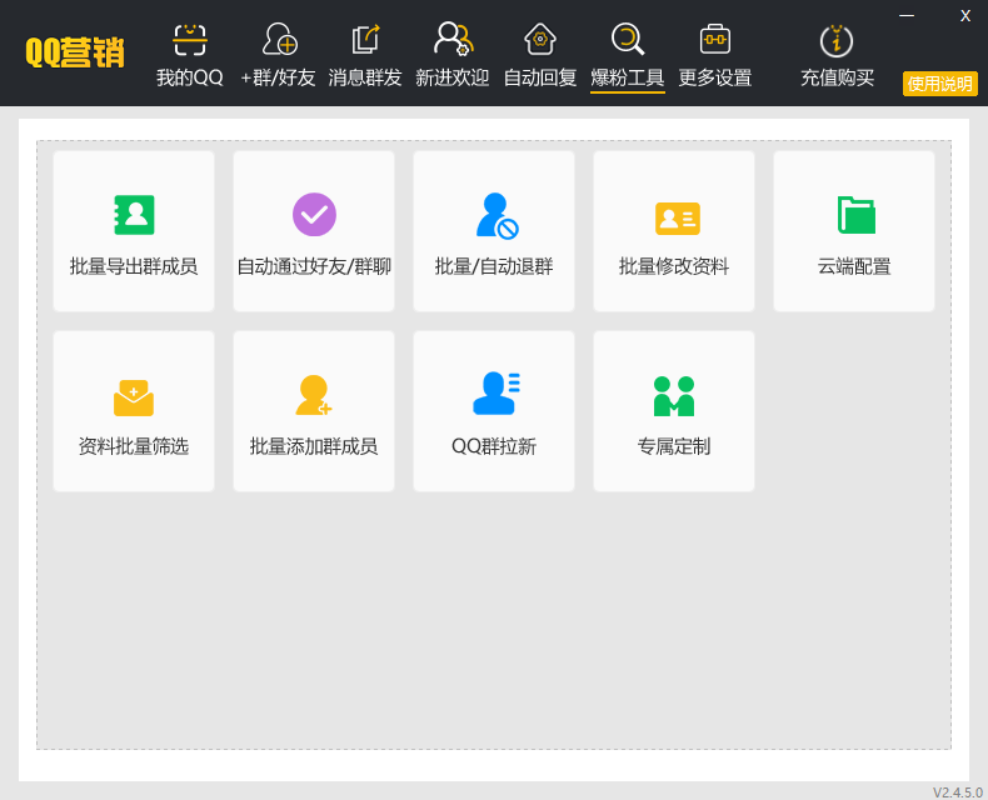Click the QQ营销 logo
This screenshot has width=988, height=800.
(75, 52)
